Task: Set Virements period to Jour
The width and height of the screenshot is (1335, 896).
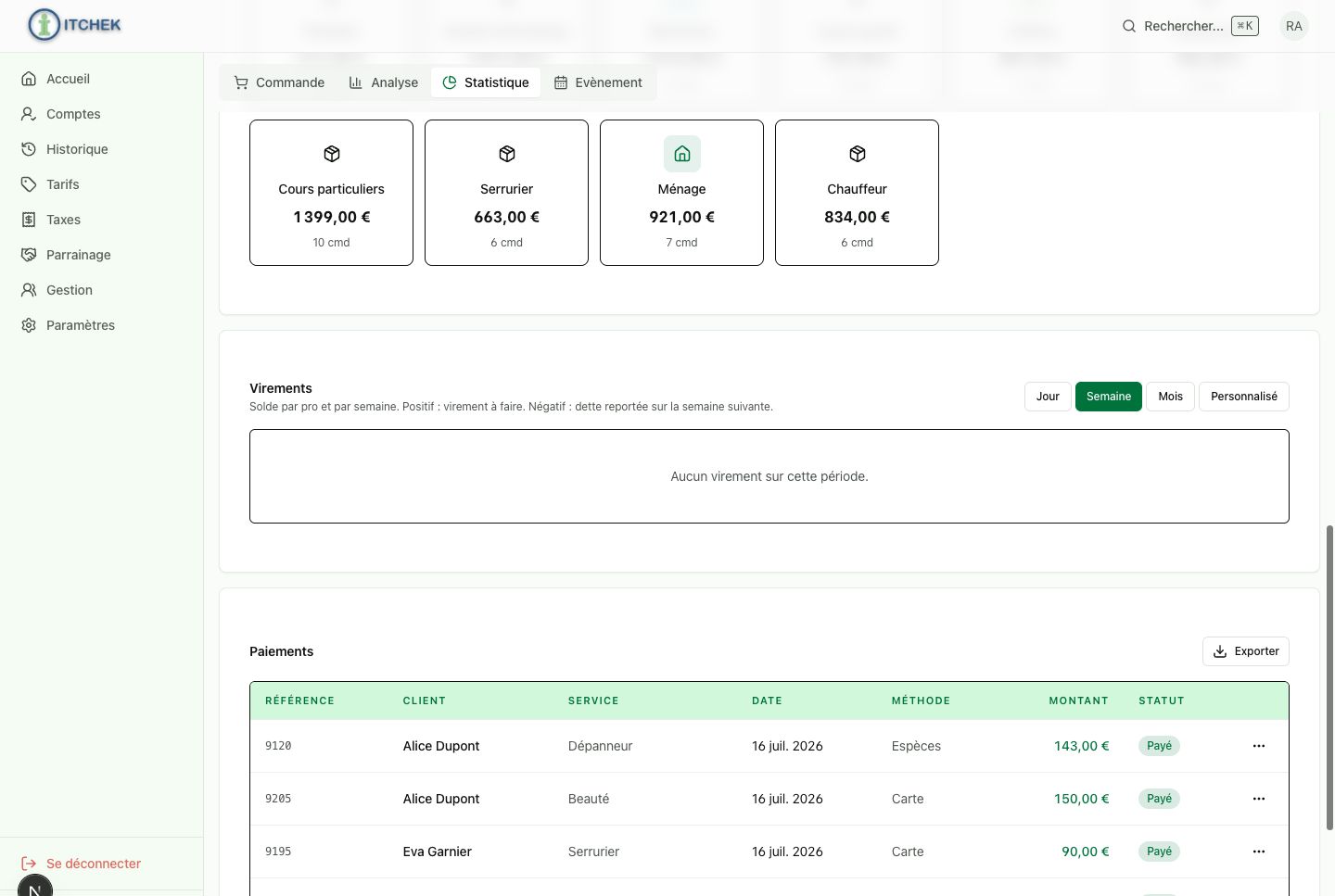Action: point(1048,397)
